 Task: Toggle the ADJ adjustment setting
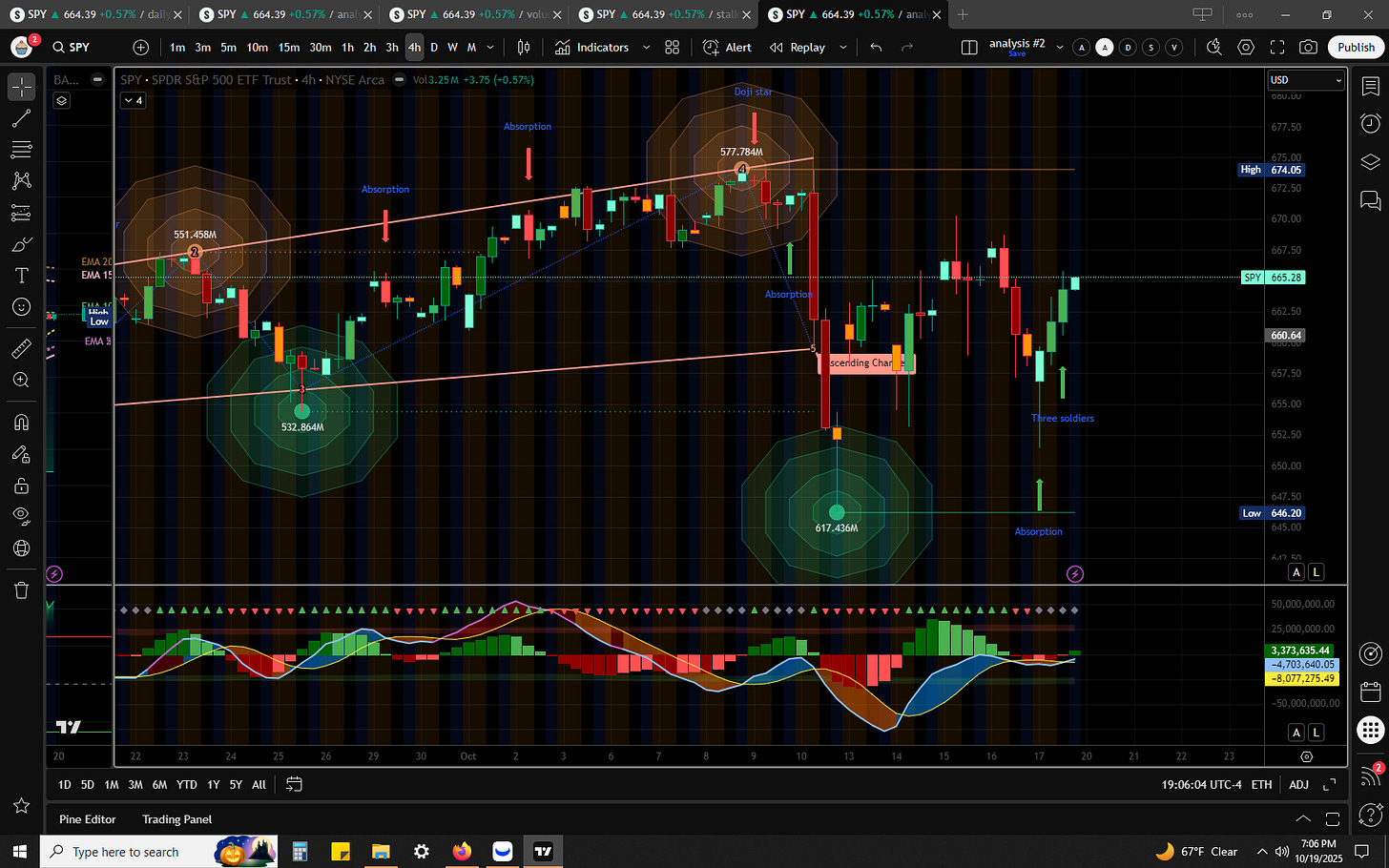tap(1298, 784)
